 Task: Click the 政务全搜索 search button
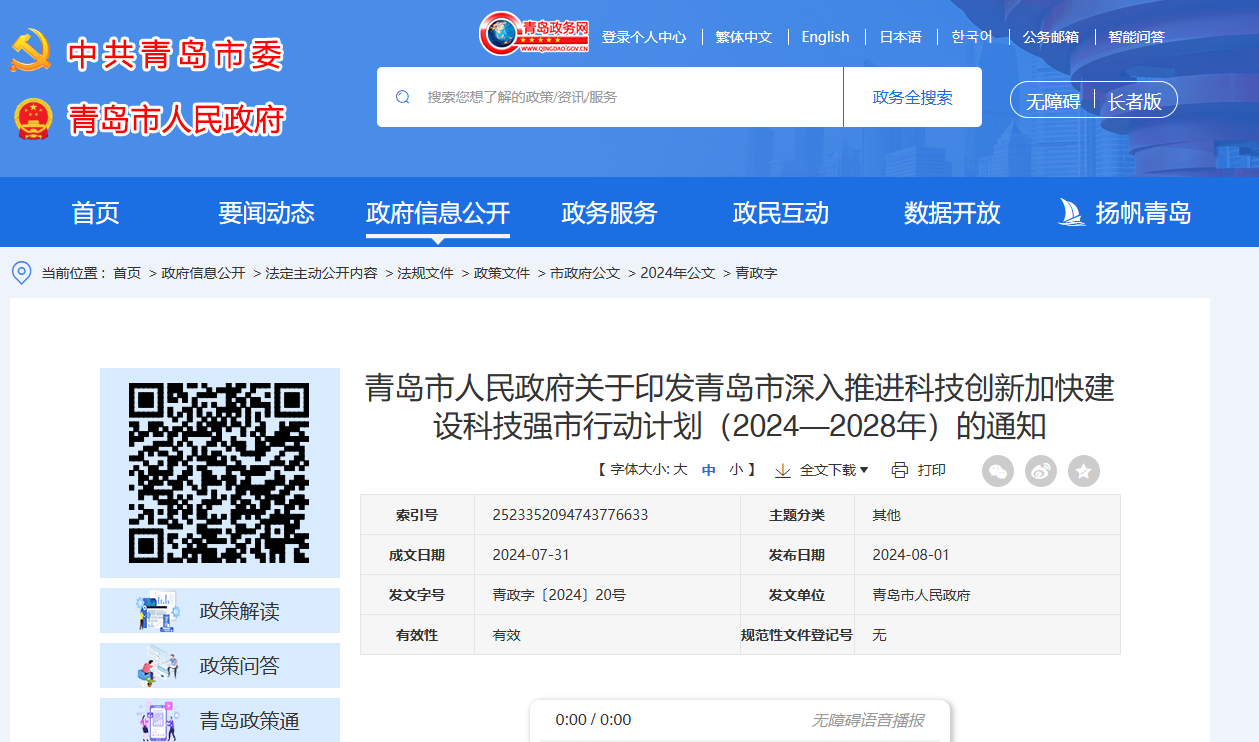(912, 96)
